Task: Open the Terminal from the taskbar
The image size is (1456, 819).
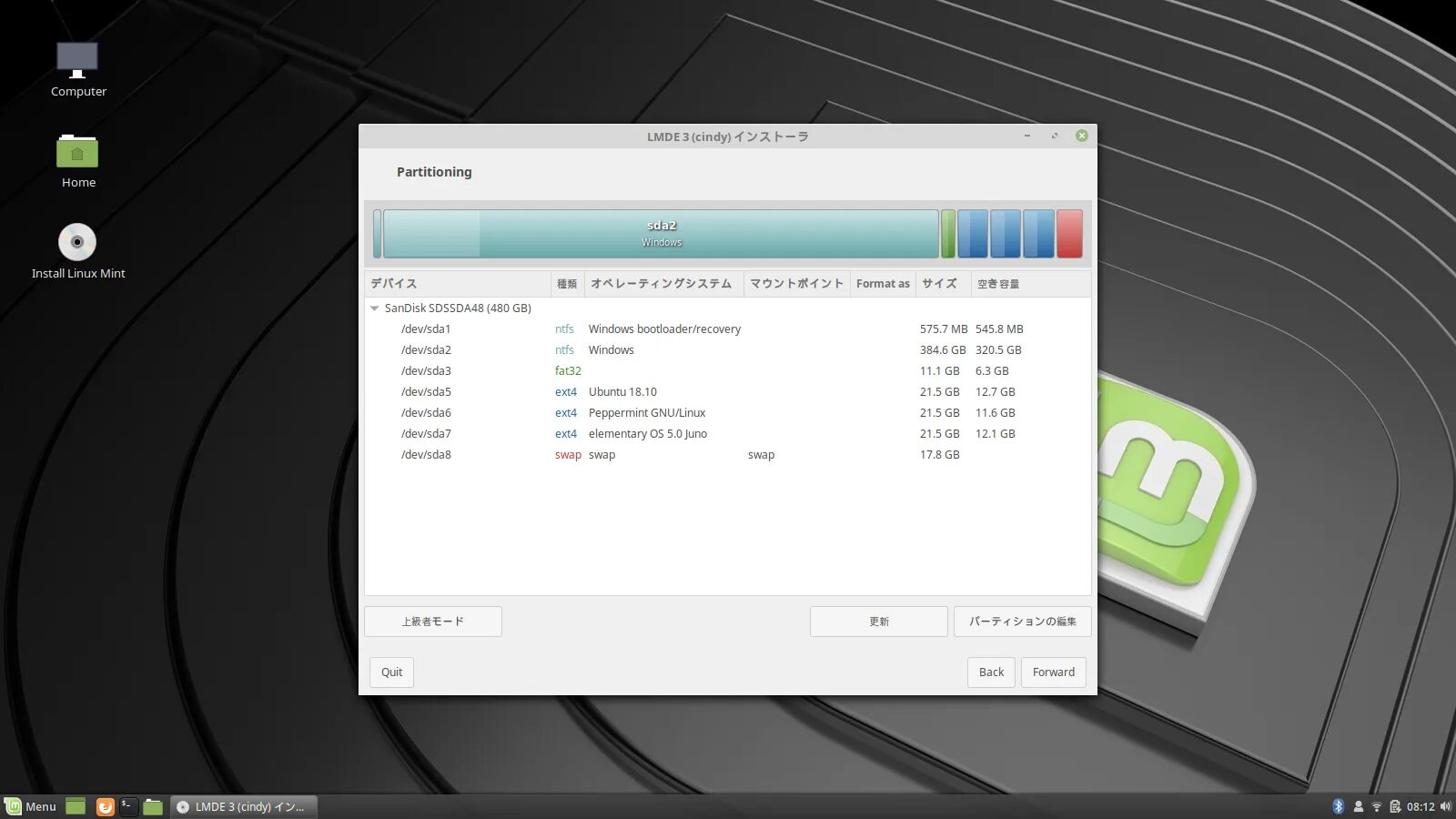Action: pyautogui.click(x=128, y=806)
